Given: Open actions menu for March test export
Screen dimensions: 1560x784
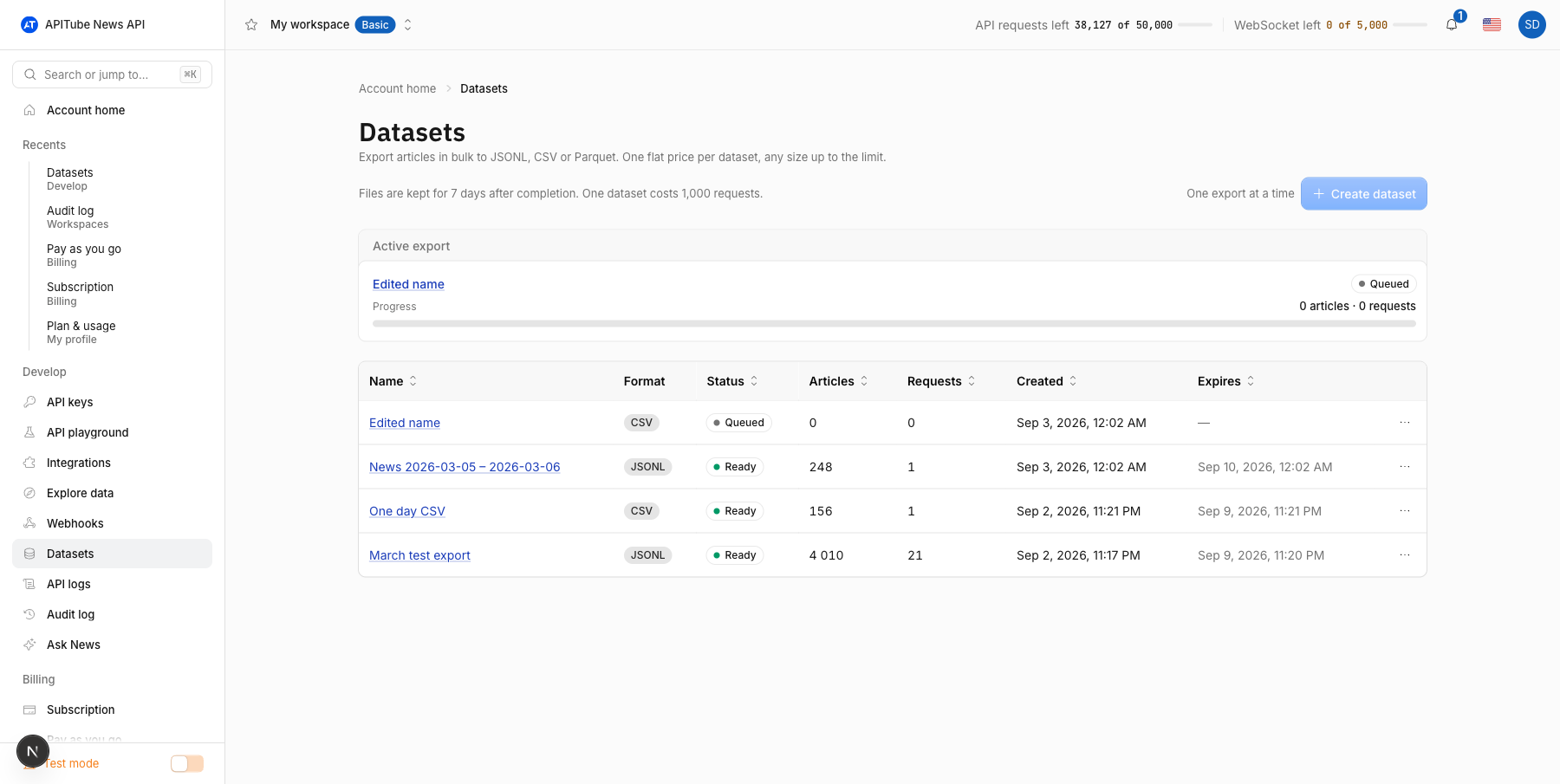Looking at the screenshot, I should (x=1405, y=555).
